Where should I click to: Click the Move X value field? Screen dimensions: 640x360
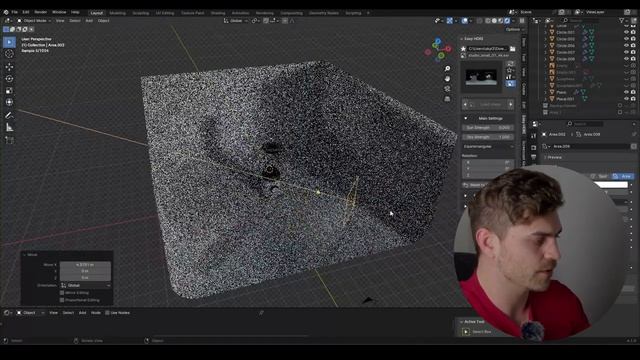(85, 264)
